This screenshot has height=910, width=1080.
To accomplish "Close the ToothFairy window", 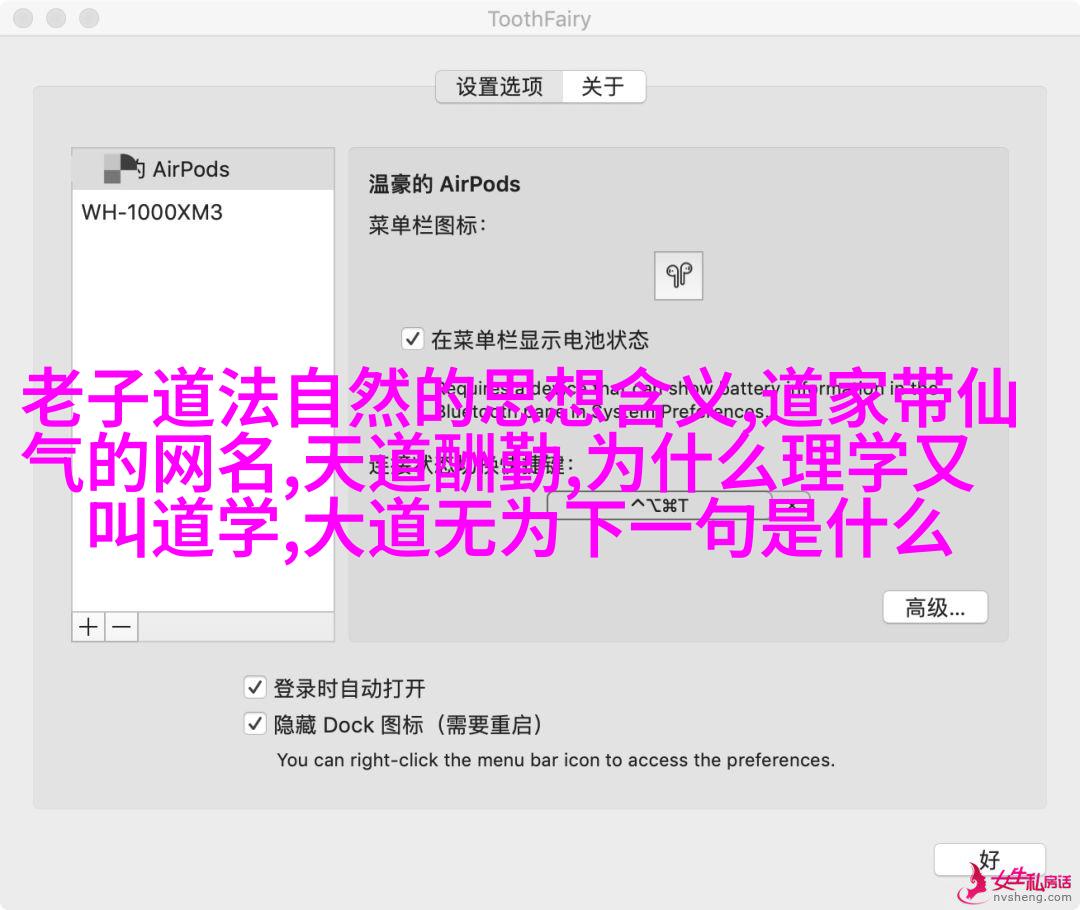I will 23,19.
